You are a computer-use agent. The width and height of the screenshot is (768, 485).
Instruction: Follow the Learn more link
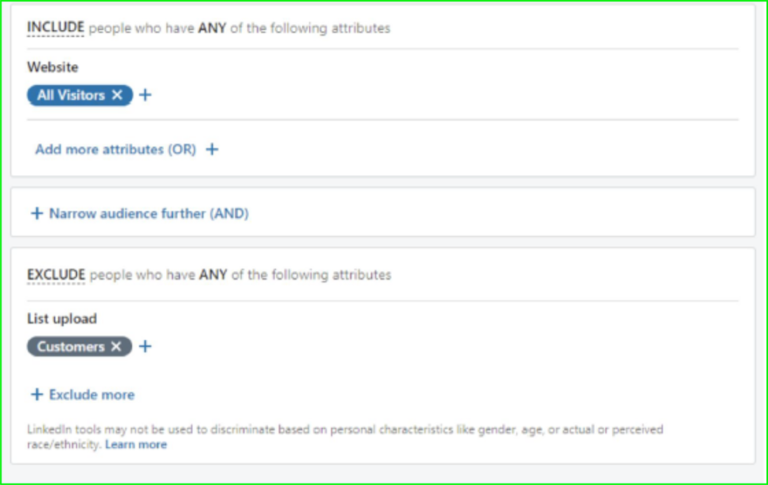[136, 444]
